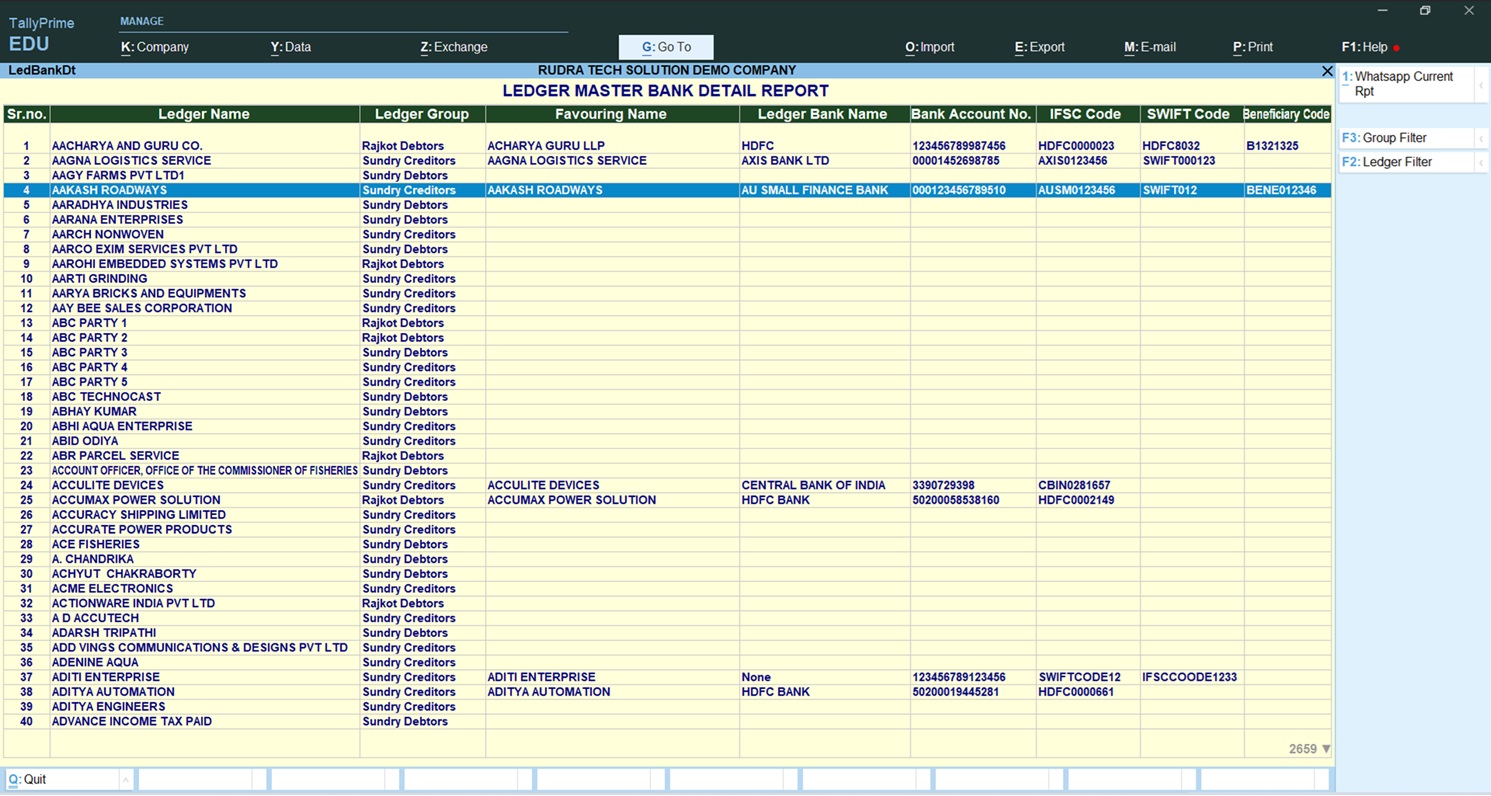1491x796 pixels.
Task: Open the Export menu
Action: [1040, 47]
